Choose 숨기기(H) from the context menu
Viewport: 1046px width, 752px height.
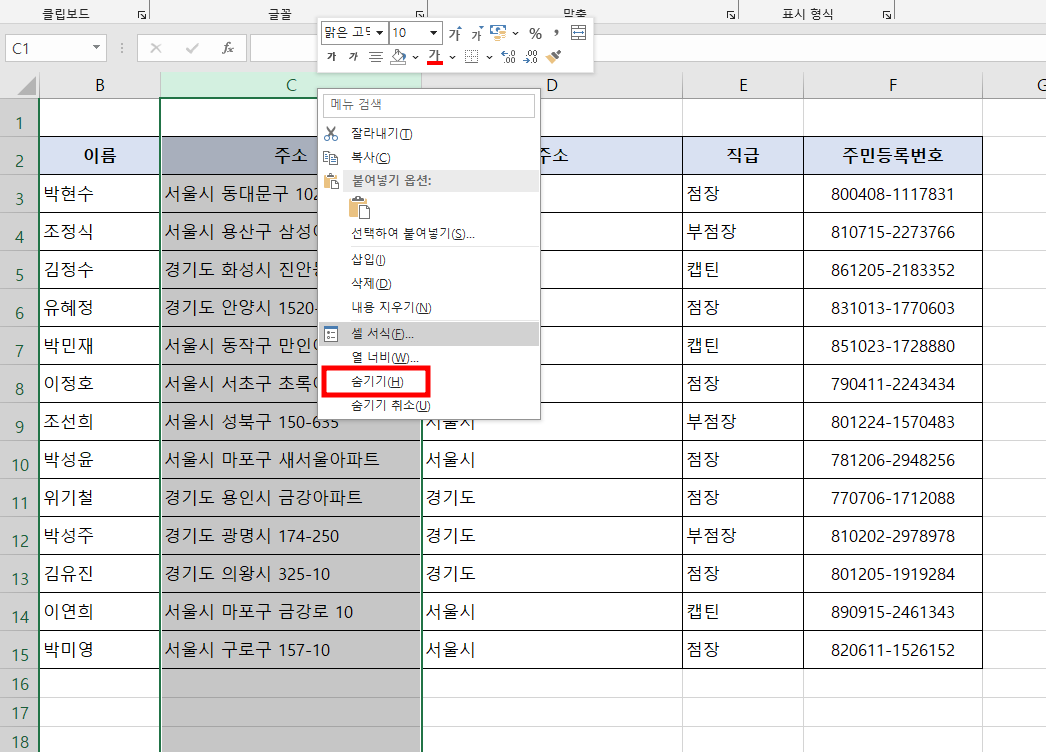coord(428,382)
